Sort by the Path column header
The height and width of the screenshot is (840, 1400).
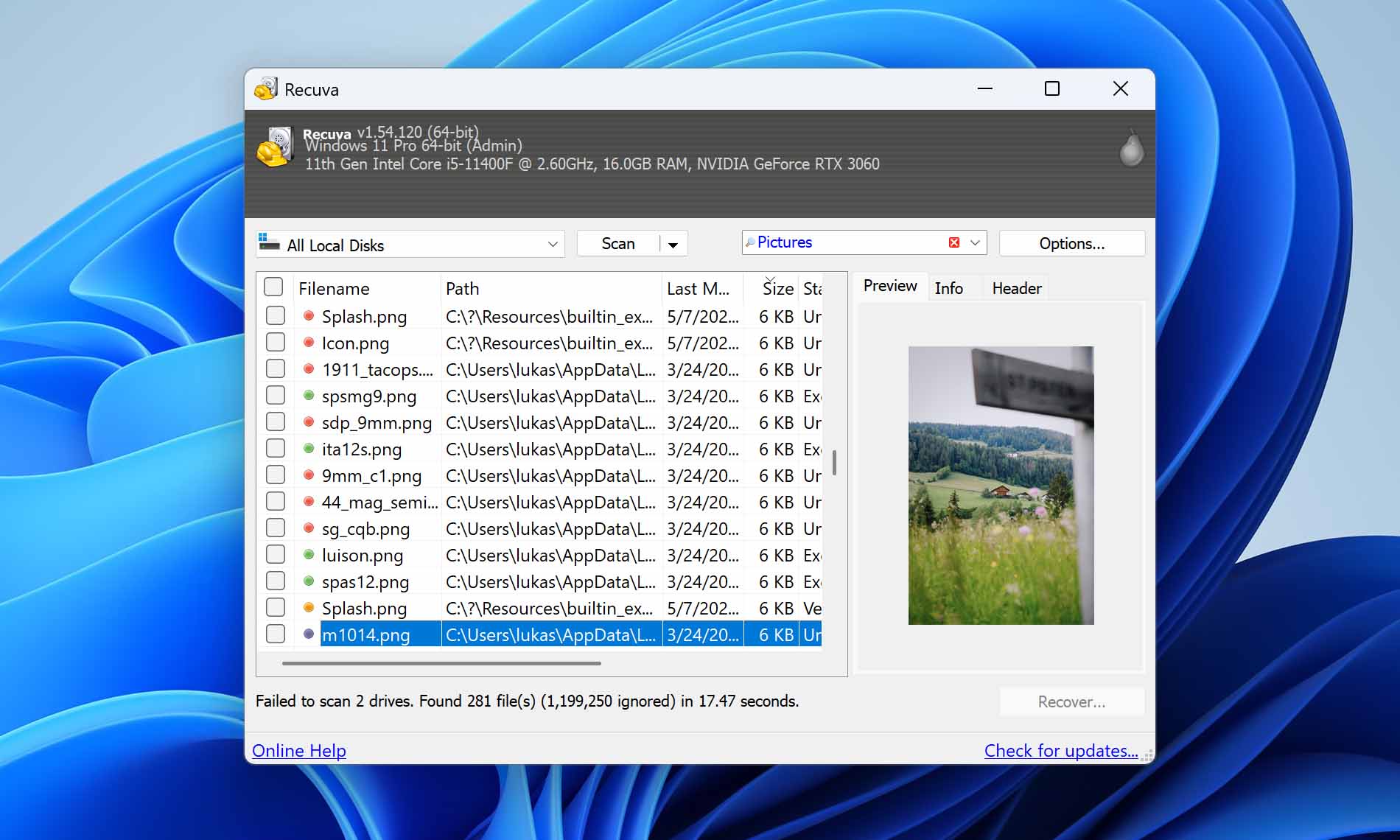(x=551, y=288)
